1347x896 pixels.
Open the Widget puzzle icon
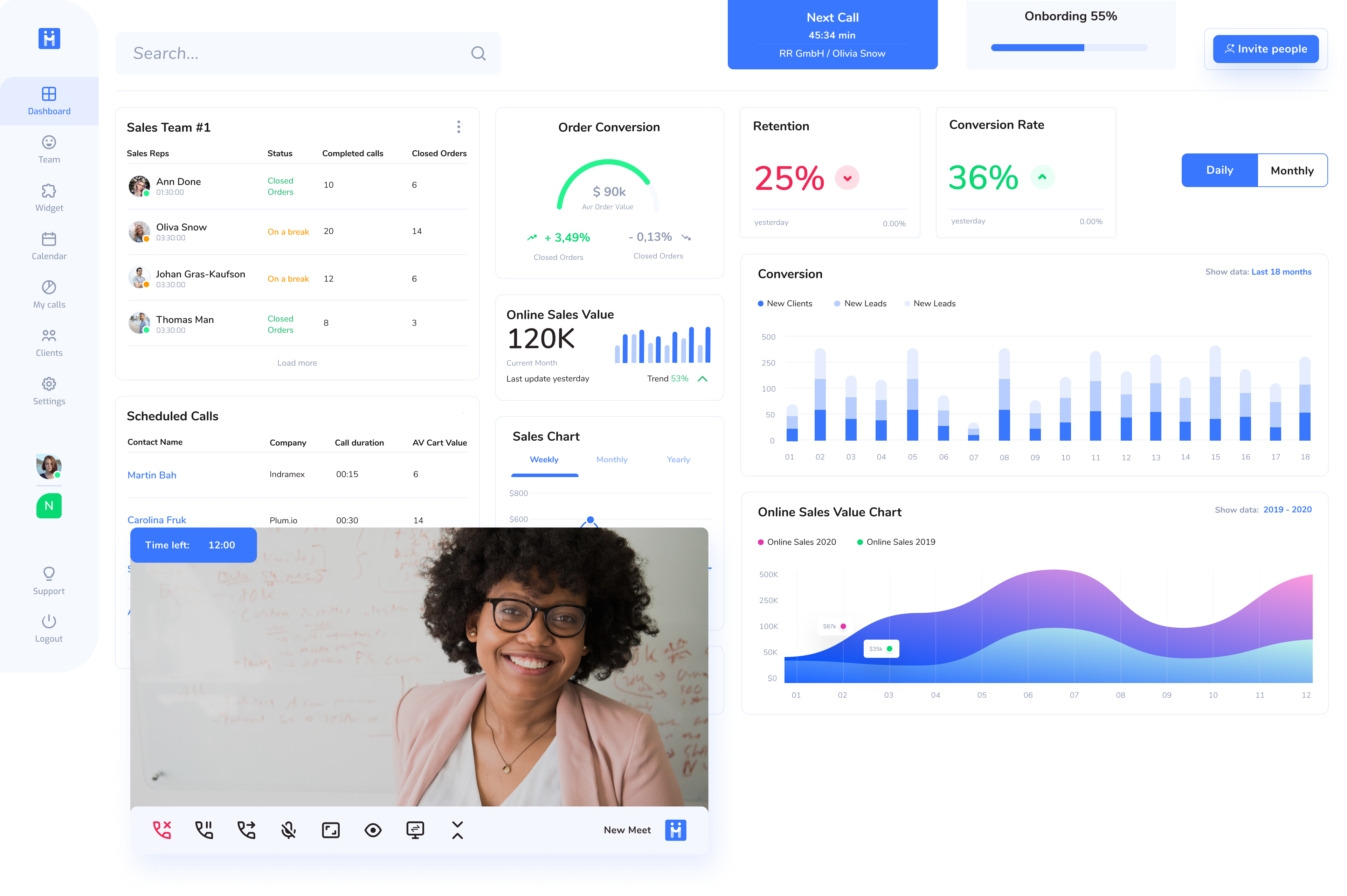pyautogui.click(x=49, y=191)
